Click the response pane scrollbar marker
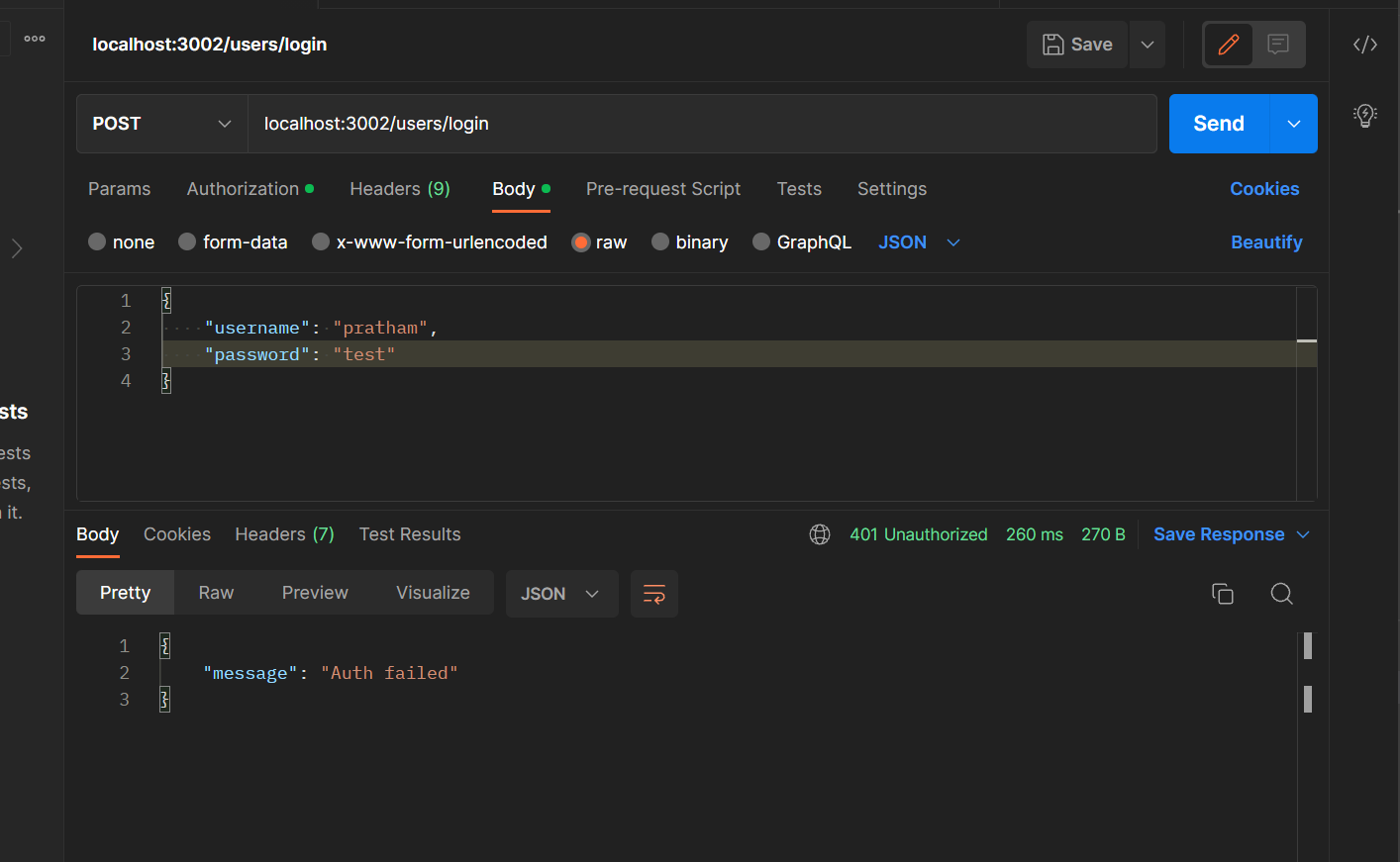Image resolution: width=1400 pixels, height=862 pixels. (x=1308, y=646)
